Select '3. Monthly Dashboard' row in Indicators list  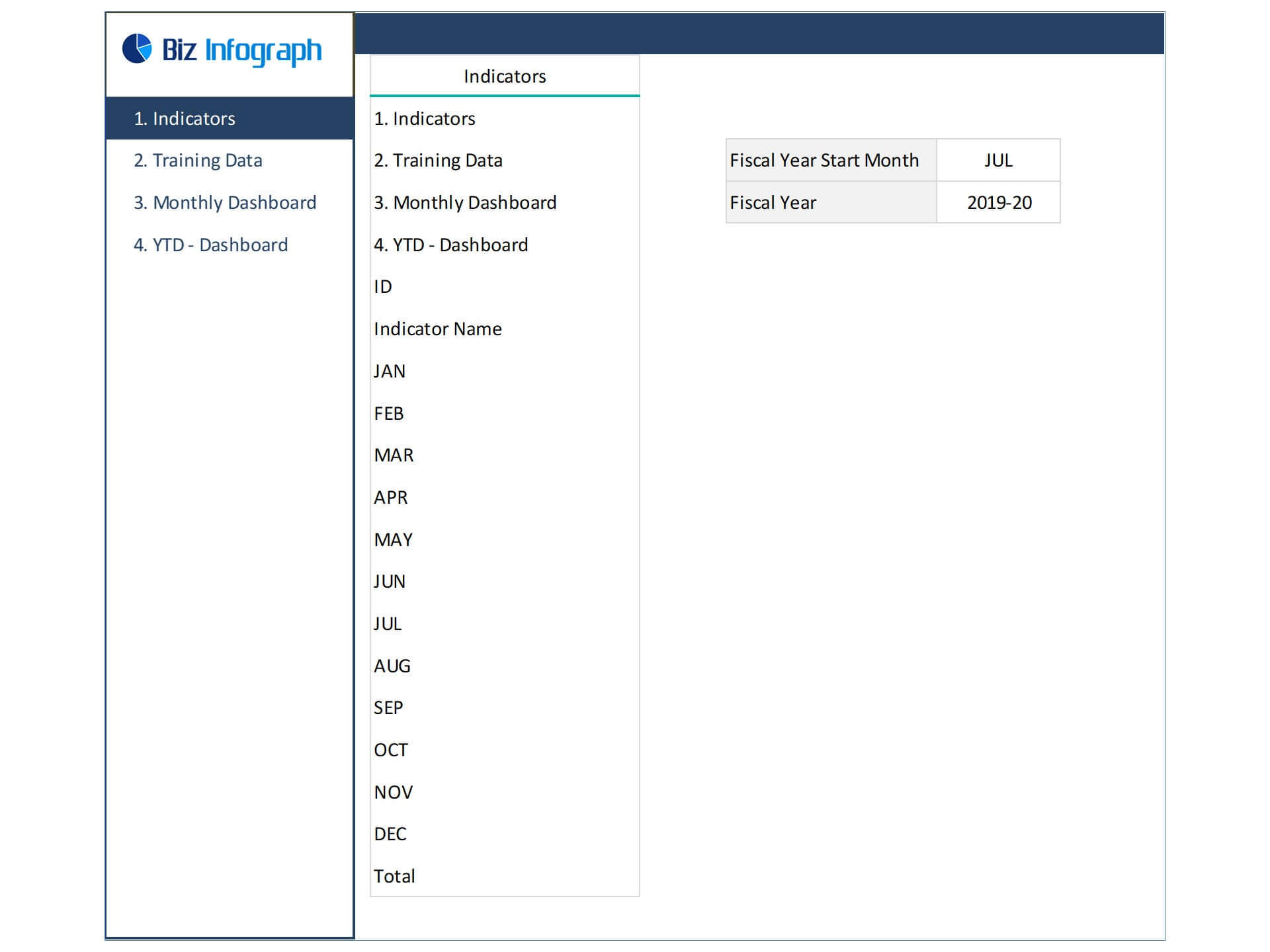pos(505,202)
